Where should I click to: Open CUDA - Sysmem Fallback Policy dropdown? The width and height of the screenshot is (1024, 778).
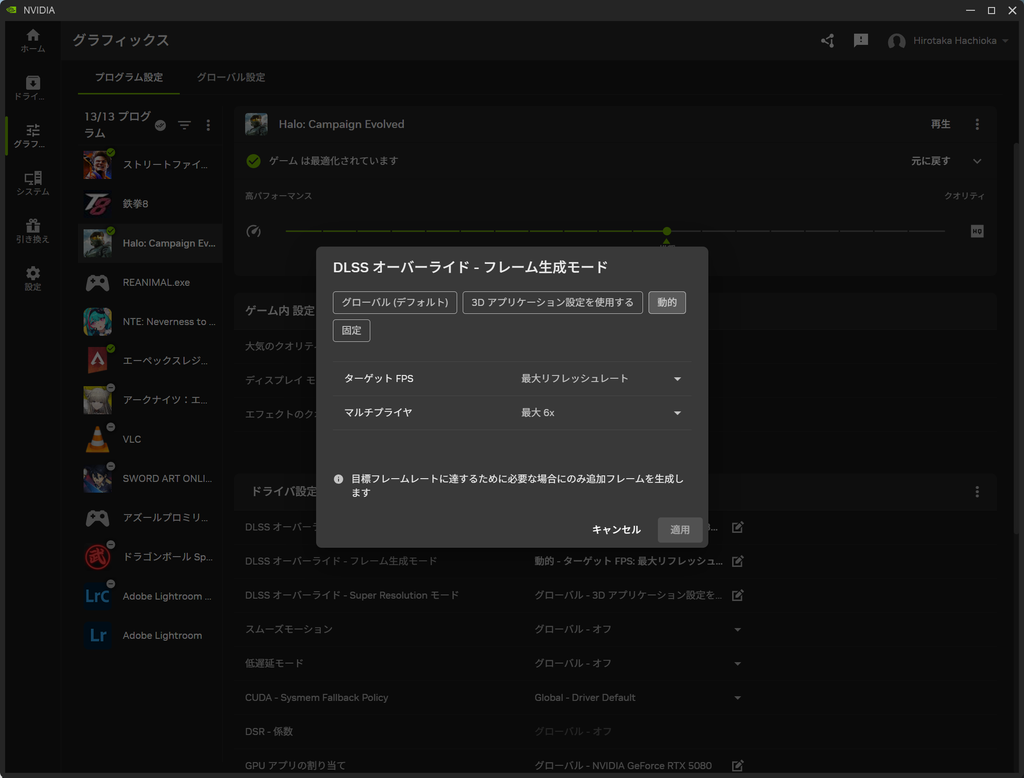pyautogui.click(x=737, y=698)
